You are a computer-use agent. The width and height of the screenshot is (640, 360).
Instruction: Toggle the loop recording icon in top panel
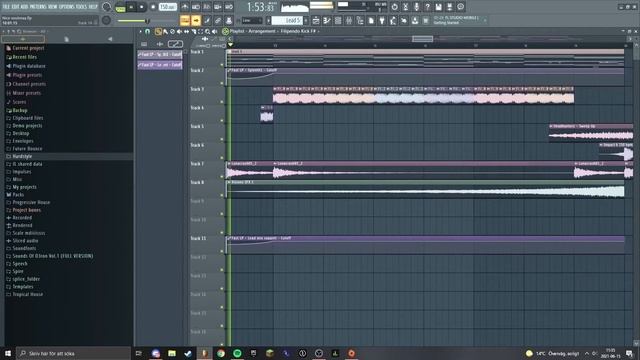point(229,7)
